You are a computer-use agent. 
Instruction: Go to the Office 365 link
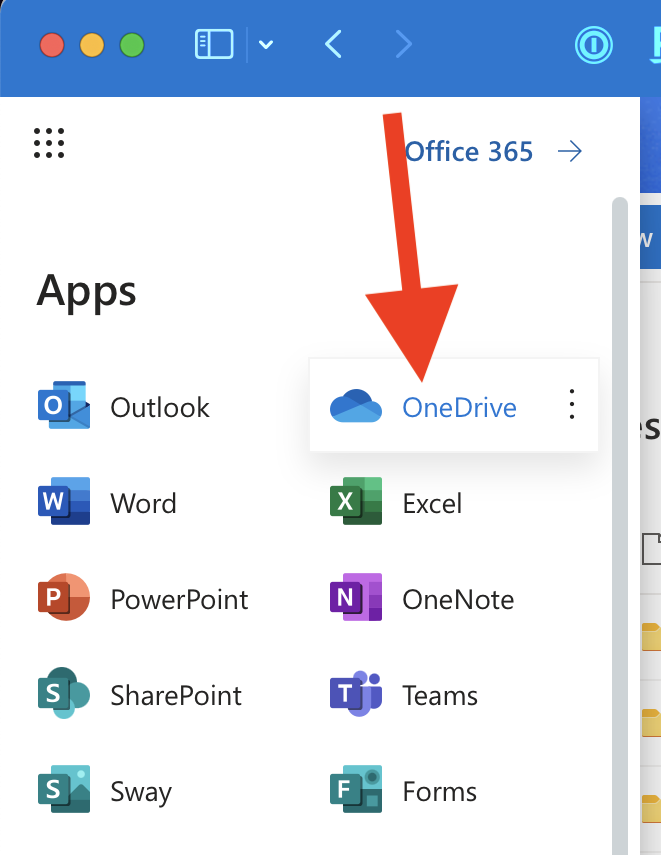468,152
